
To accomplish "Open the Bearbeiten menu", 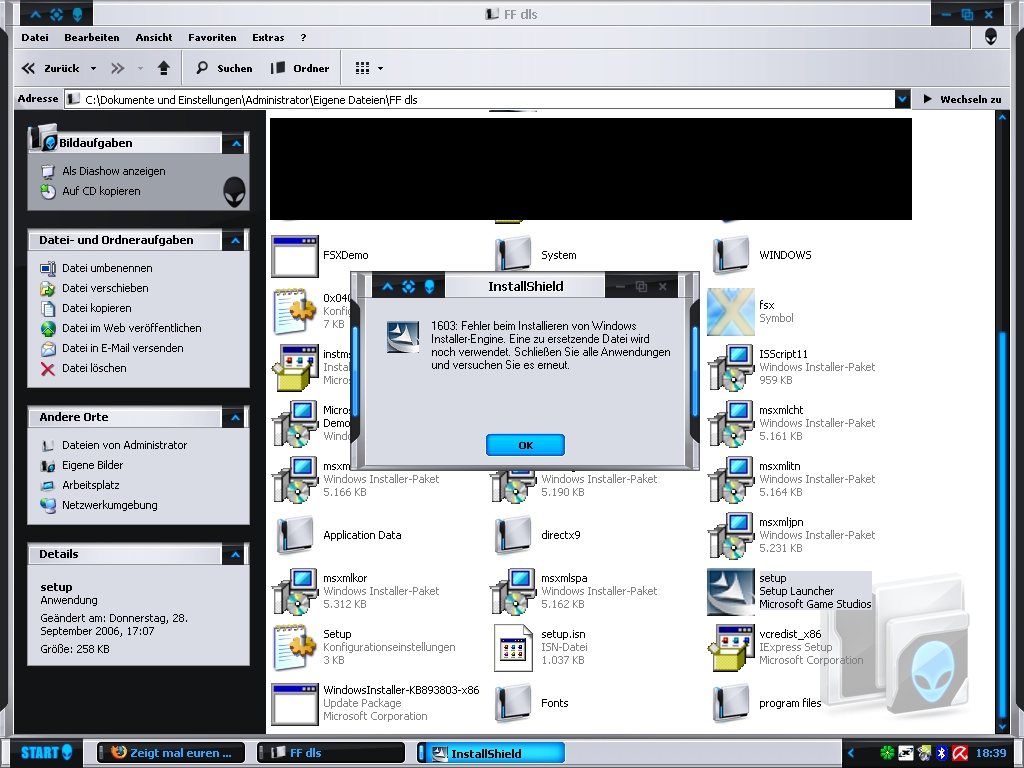I will point(91,37).
